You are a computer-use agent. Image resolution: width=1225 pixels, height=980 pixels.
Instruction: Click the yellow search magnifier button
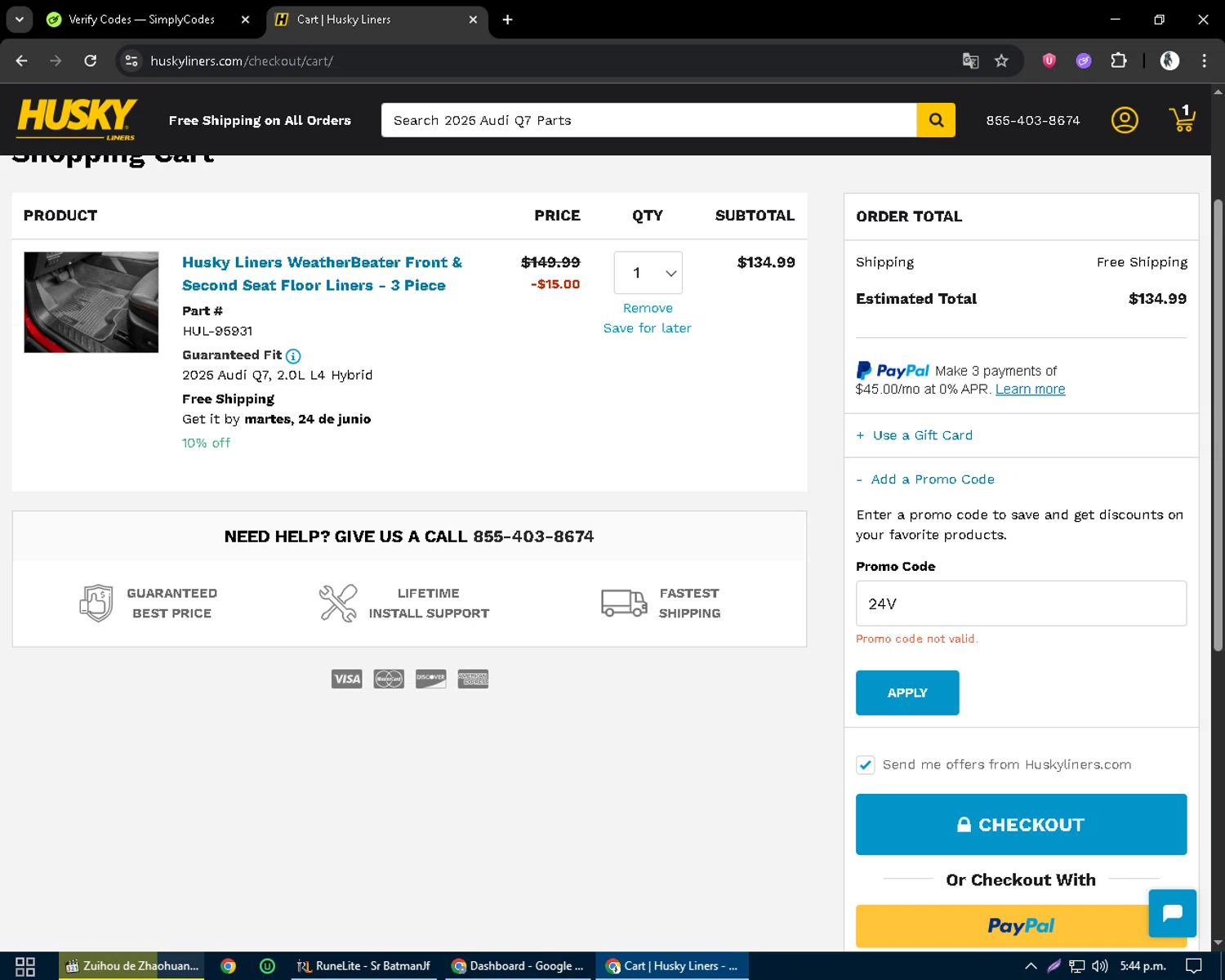[936, 120]
